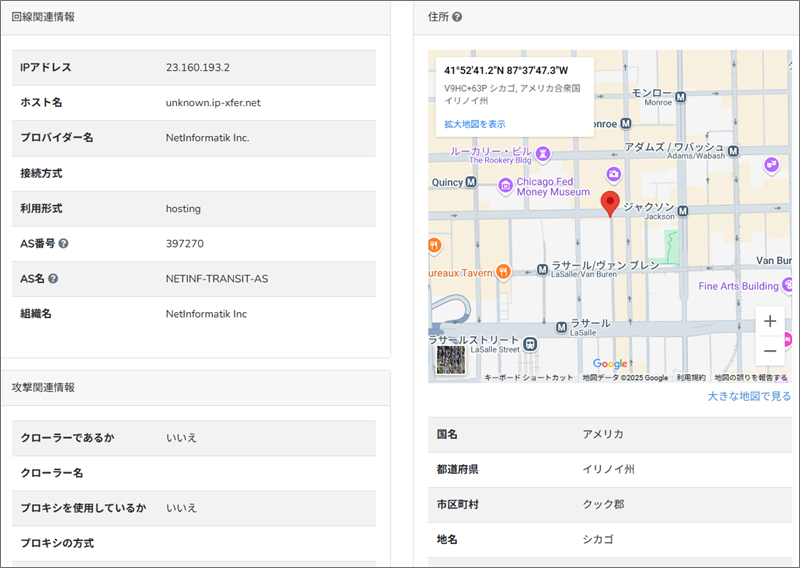Switch to satellite view thumbnail on map
Screen dimensions: 800x568
pos(451,360)
